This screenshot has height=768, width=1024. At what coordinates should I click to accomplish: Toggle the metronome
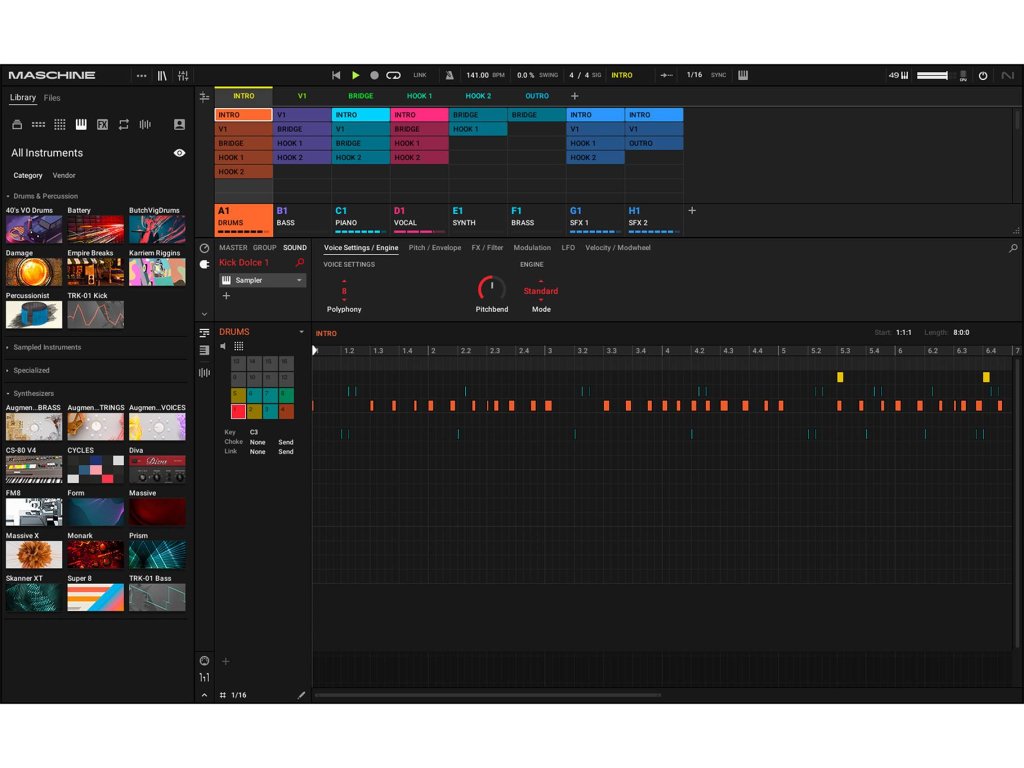449,75
